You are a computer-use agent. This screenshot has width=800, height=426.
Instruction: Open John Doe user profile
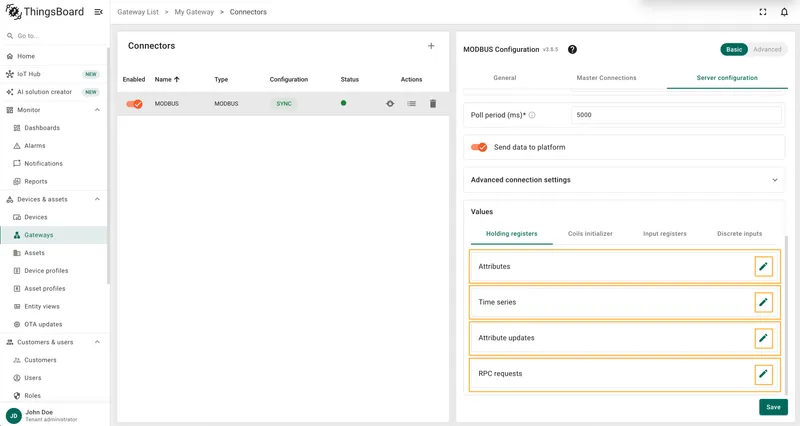tap(54, 415)
